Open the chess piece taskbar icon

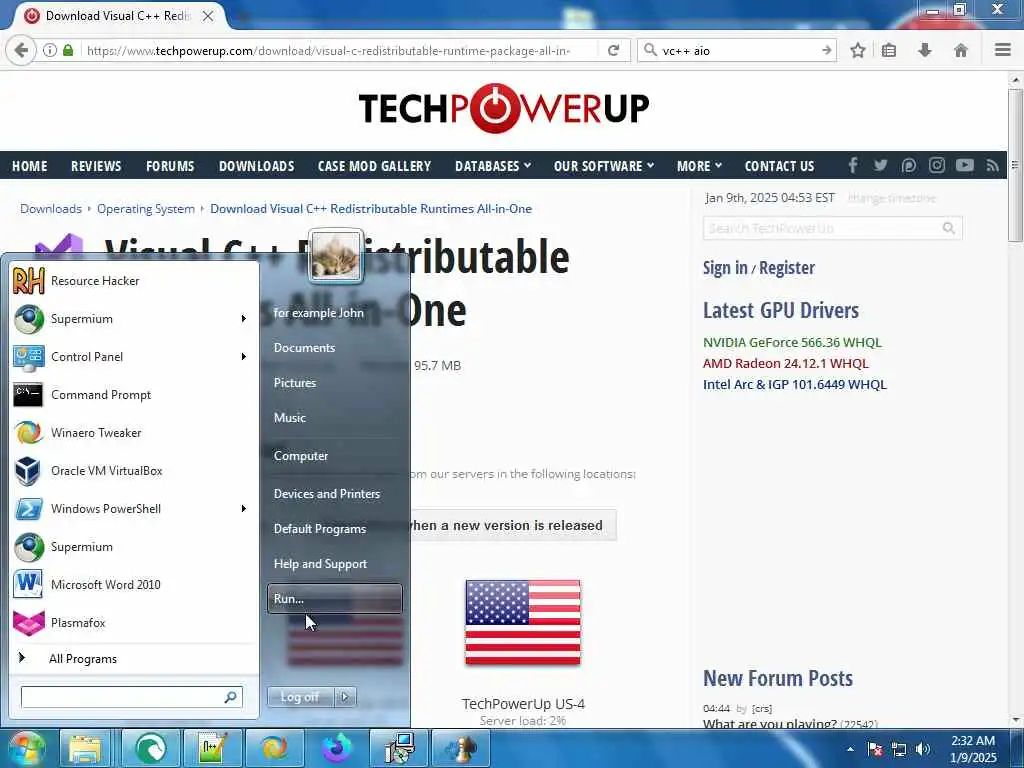[461, 748]
